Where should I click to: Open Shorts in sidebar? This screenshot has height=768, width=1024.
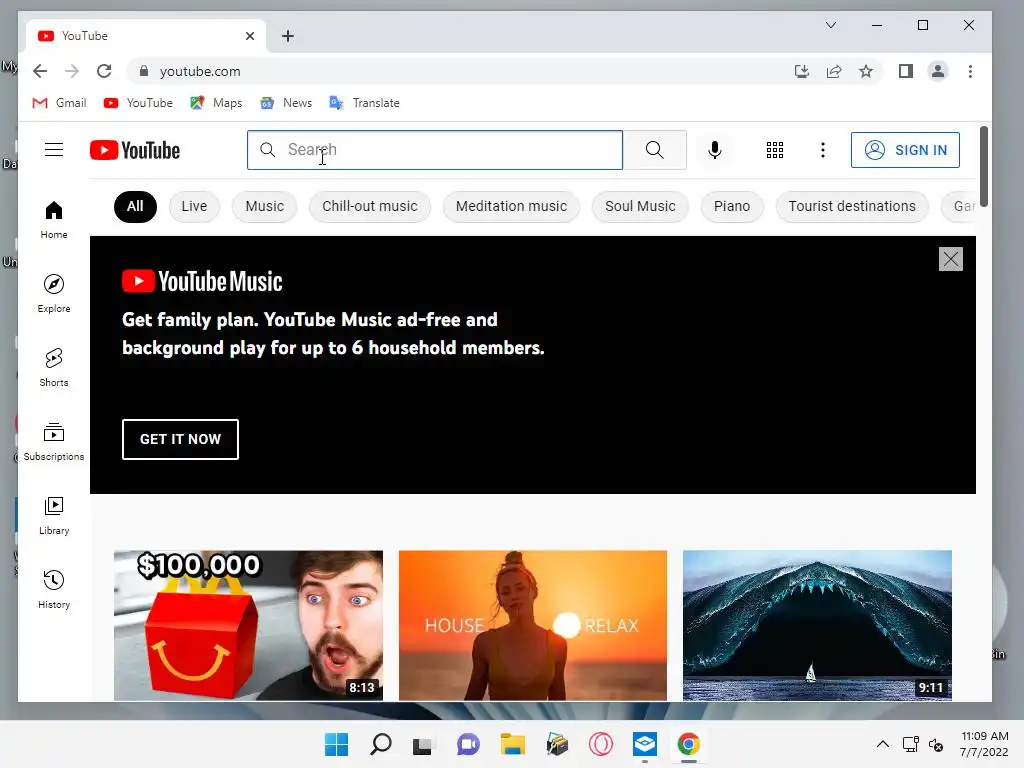[54, 368]
